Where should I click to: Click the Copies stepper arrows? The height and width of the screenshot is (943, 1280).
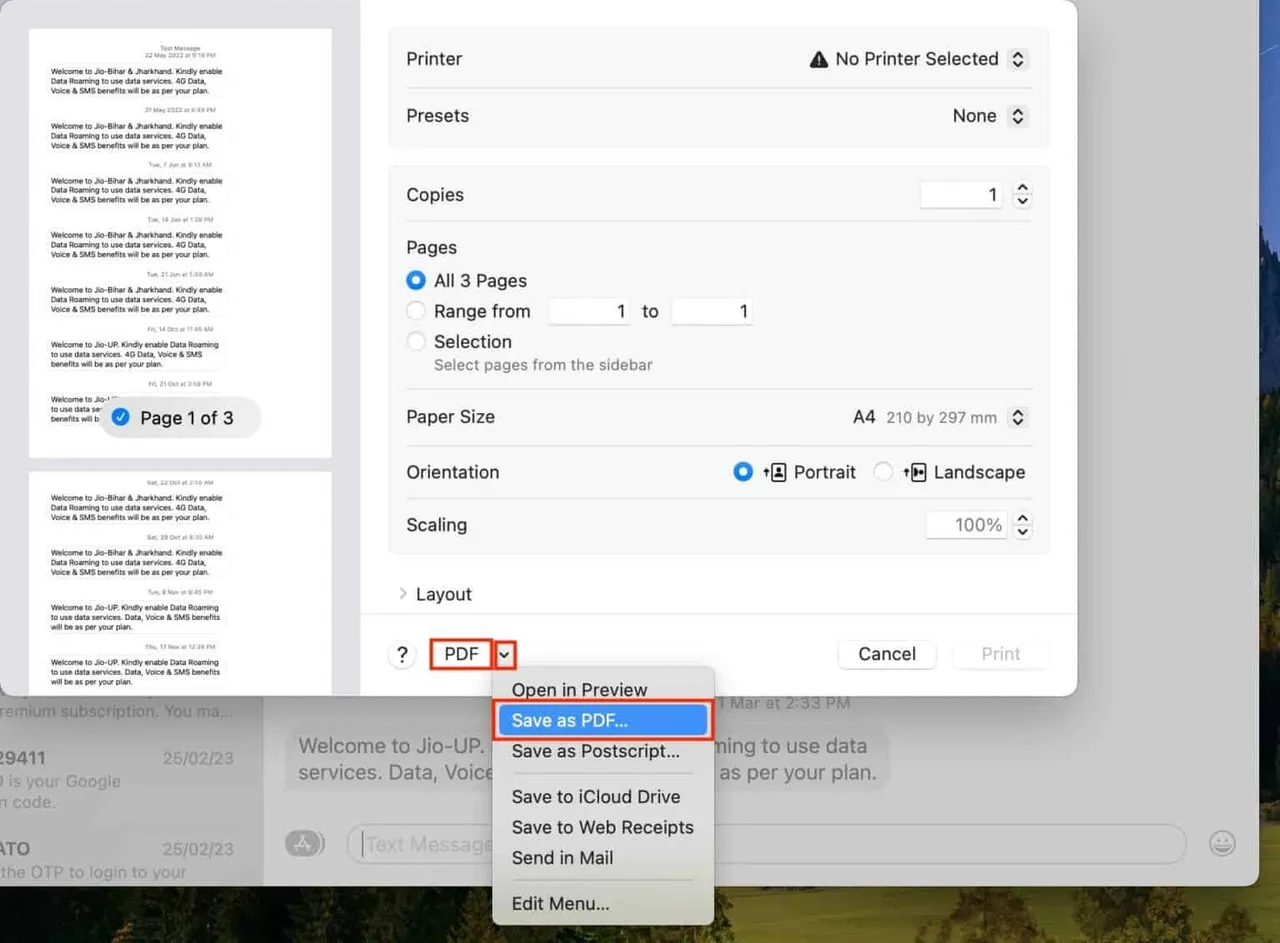1021,195
